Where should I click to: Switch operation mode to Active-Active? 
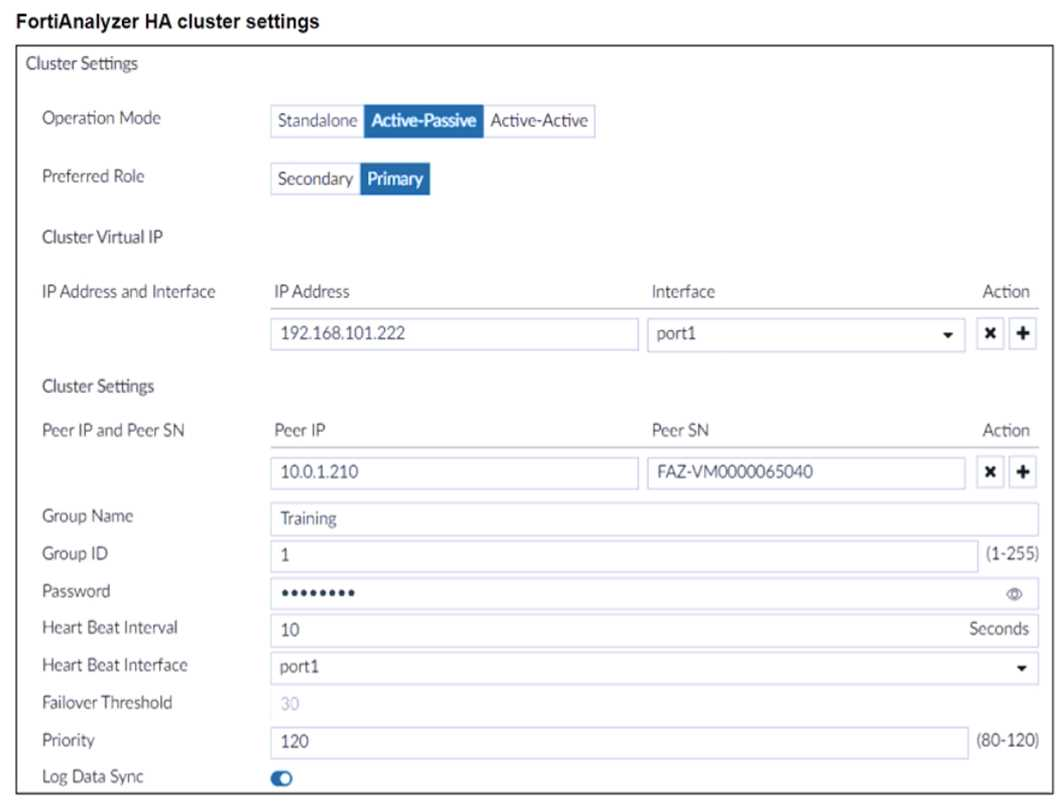pyautogui.click(x=539, y=121)
